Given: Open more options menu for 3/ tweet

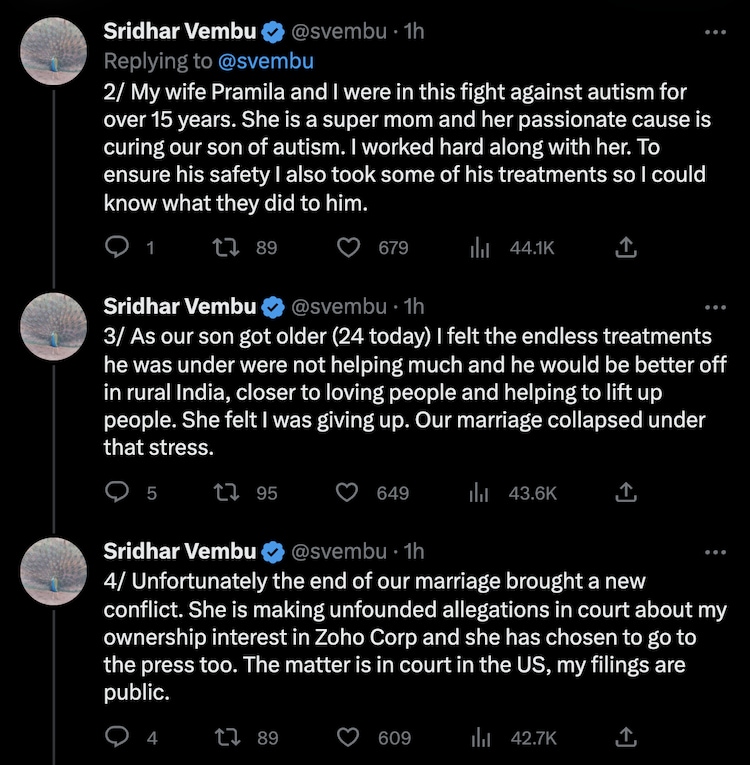Looking at the screenshot, I should (715, 306).
